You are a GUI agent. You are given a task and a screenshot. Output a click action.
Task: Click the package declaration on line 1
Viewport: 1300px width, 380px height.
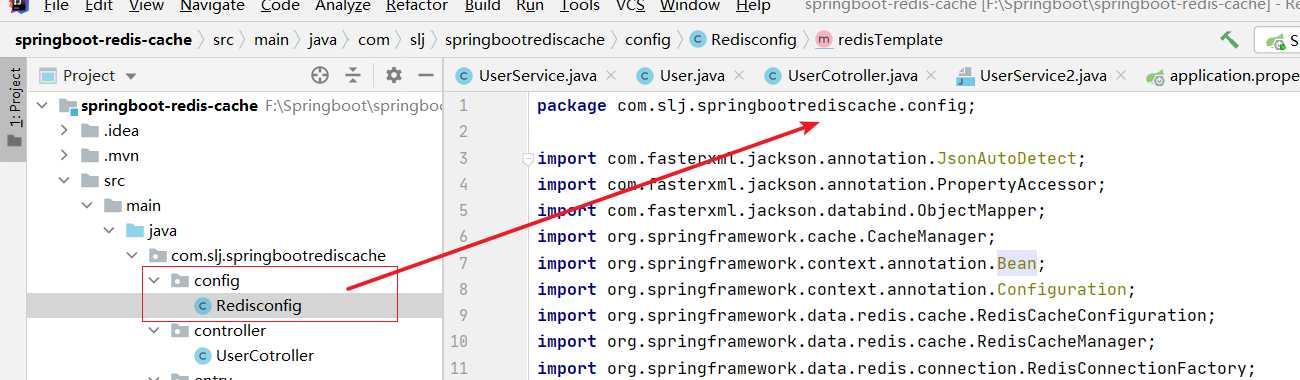coord(755,106)
